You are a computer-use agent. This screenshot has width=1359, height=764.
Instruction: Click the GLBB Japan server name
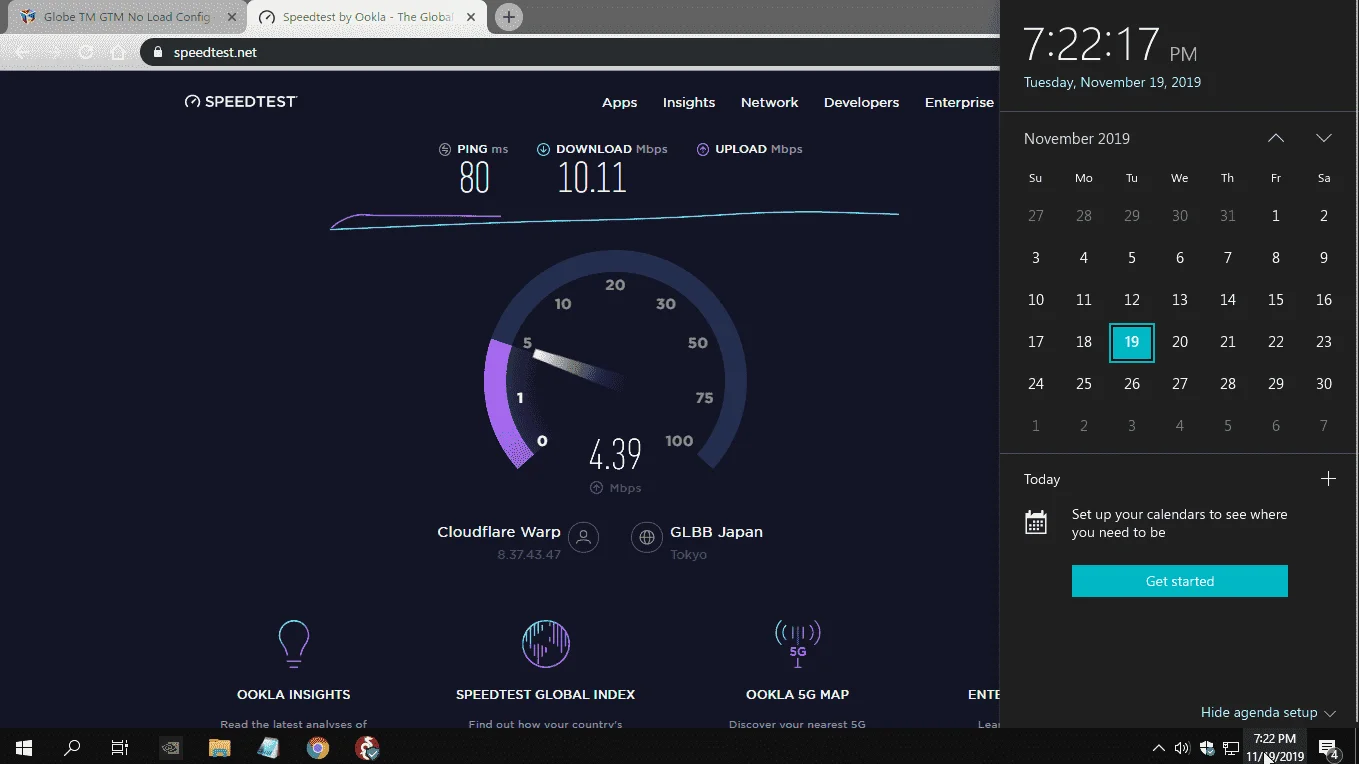(716, 532)
